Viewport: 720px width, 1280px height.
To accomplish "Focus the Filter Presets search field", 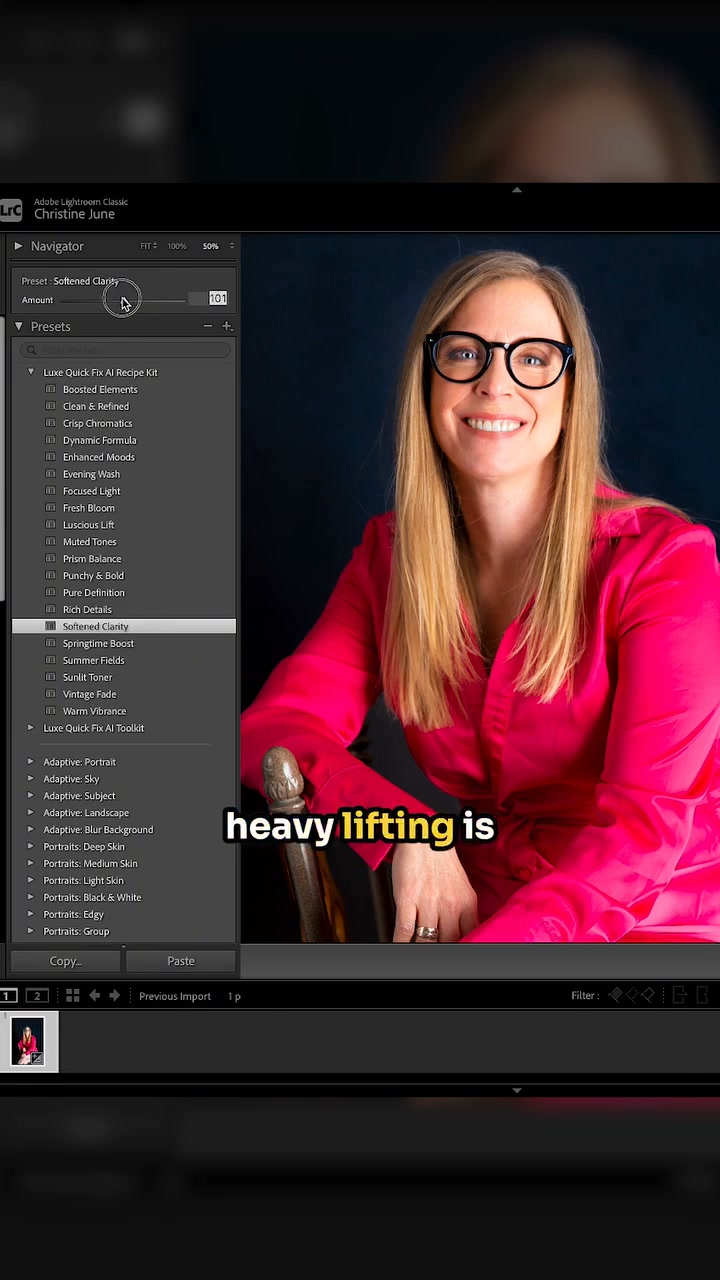I will tap(126, 350).
